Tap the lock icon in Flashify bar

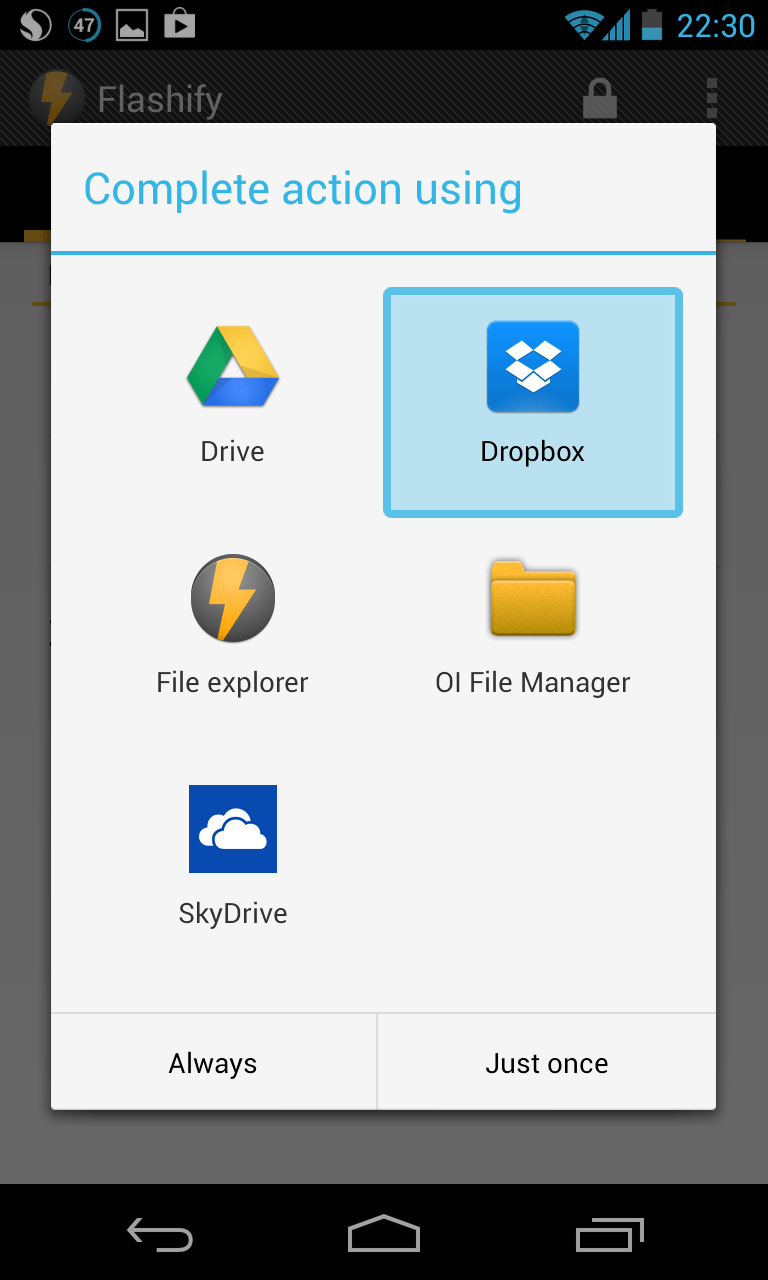(600, 99)
